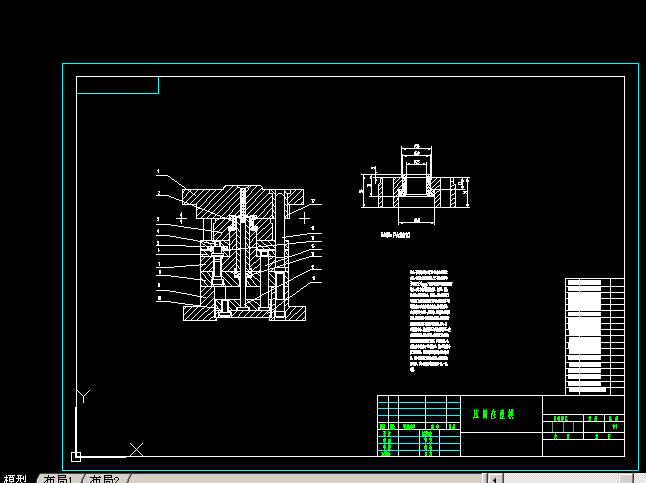Click leader number 1 at the assembly's top-left

pos(158,172)
